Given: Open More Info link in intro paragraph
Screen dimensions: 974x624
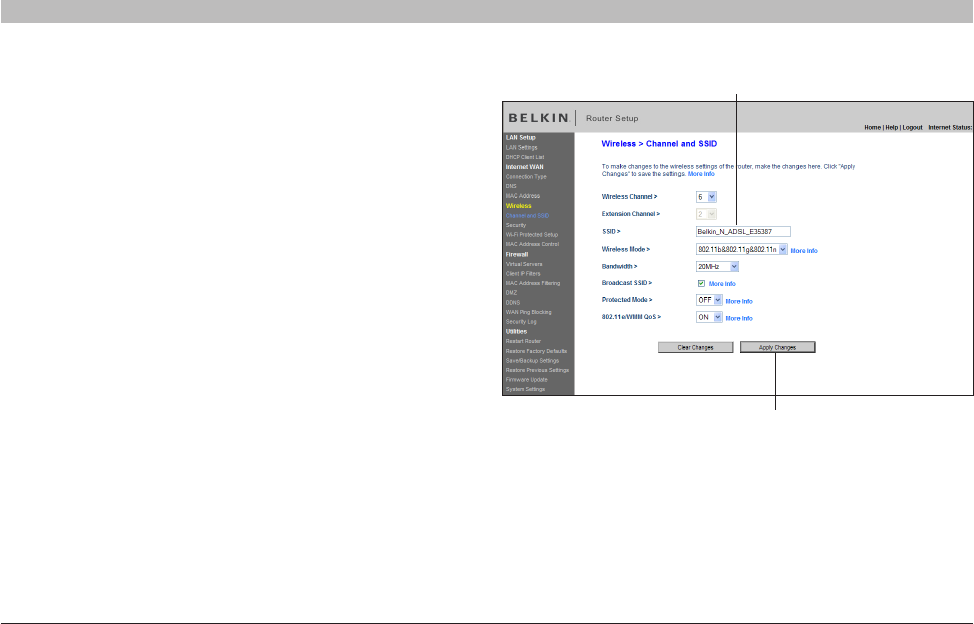Looking at the screenshot, I should click(x=701, y=174).
